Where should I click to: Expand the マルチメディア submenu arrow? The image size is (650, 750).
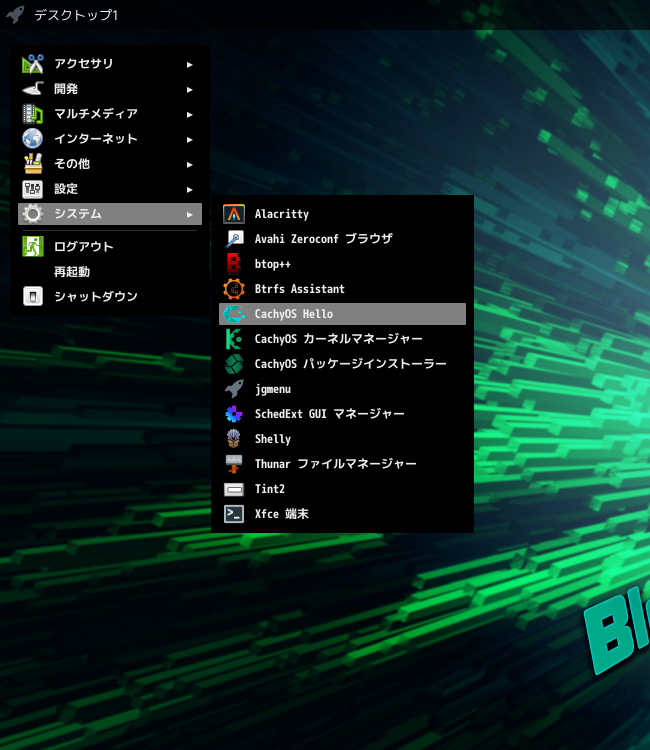tap(189, 114)
